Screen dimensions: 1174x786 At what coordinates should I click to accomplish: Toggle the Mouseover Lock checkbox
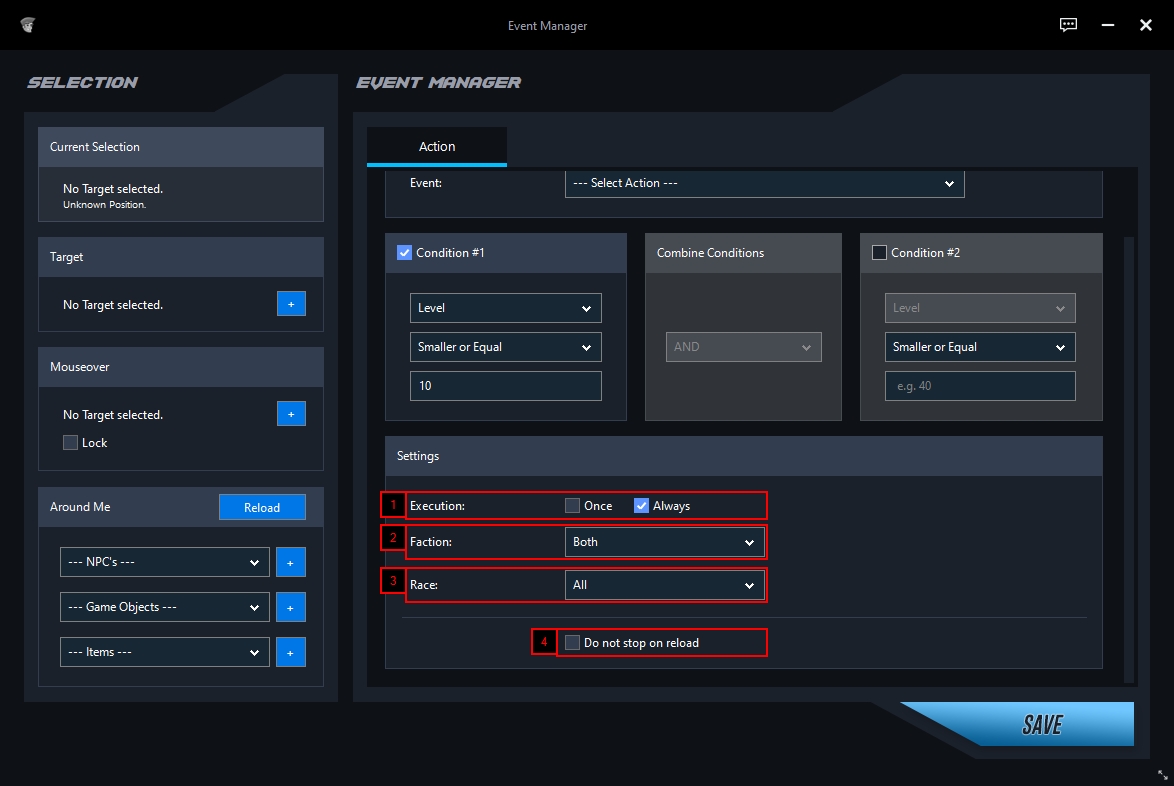70,442
